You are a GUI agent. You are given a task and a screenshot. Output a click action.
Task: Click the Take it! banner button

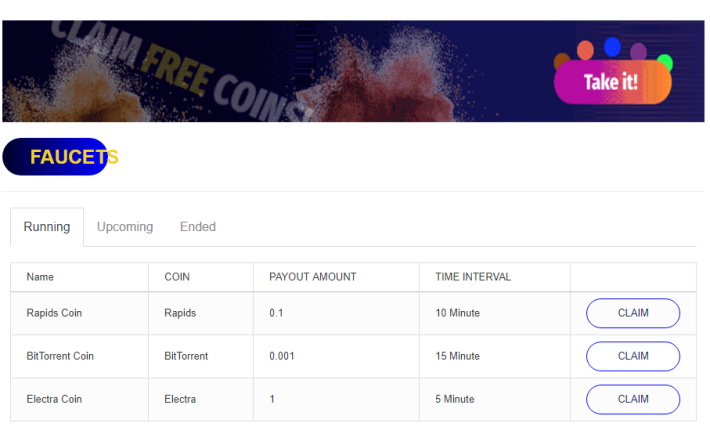pos(612,82)
